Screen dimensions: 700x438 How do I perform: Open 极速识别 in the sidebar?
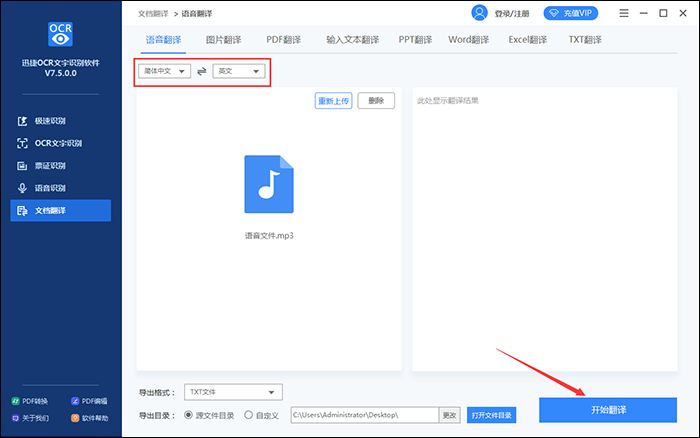click(57, 121)
